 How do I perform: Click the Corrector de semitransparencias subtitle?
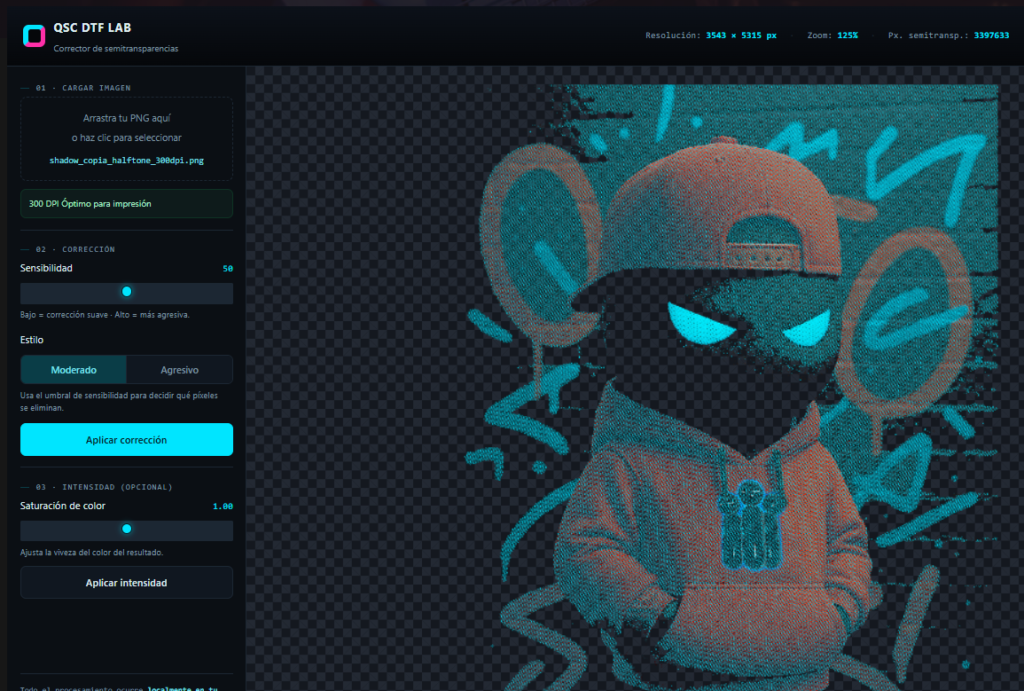116,49
